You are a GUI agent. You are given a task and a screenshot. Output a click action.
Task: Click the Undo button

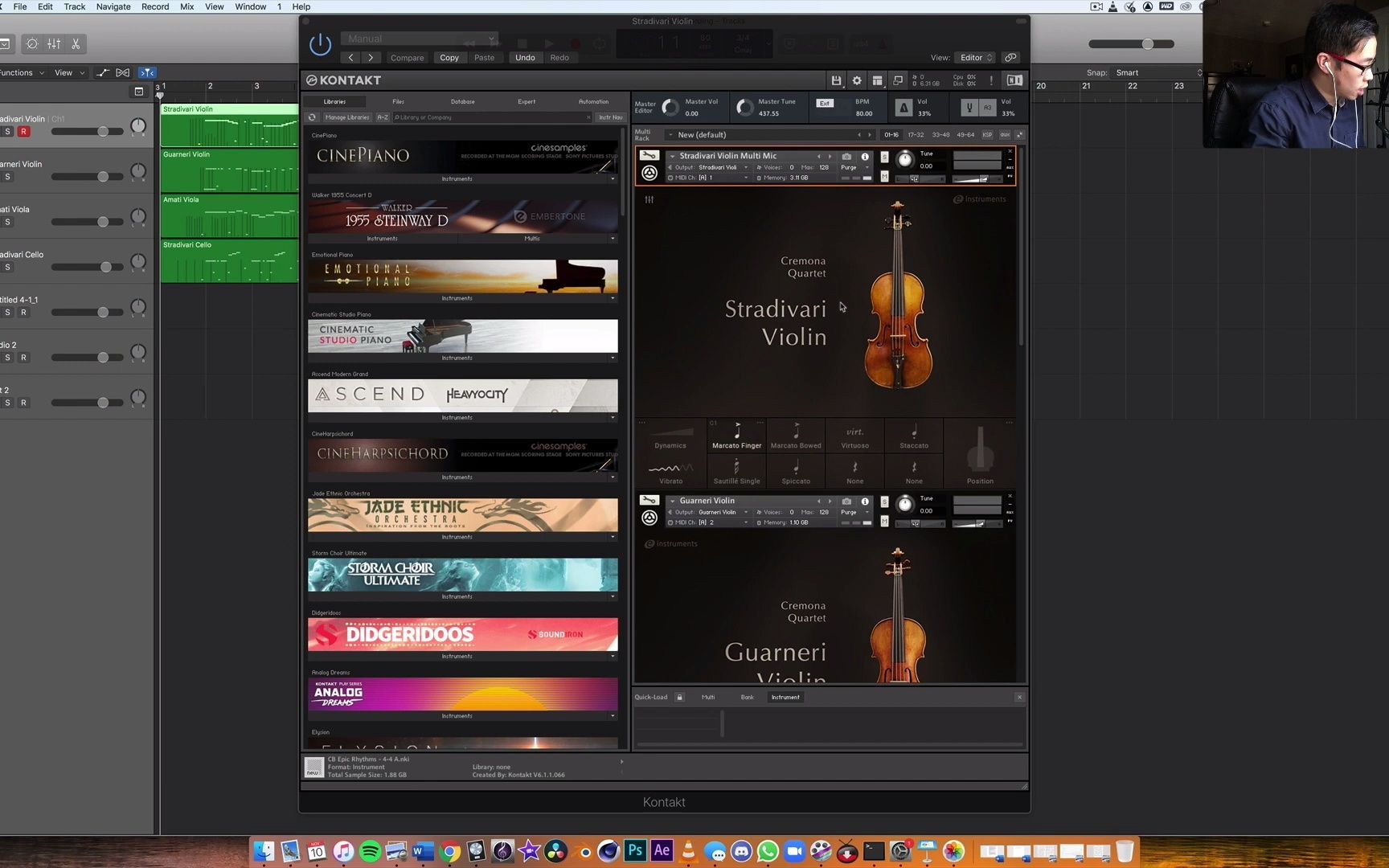[525, 58]
